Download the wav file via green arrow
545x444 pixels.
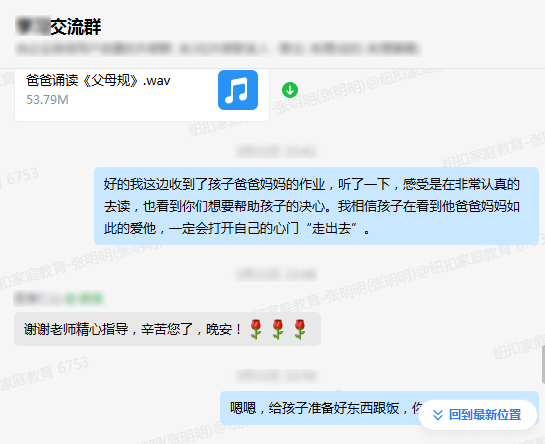[290, 90]
